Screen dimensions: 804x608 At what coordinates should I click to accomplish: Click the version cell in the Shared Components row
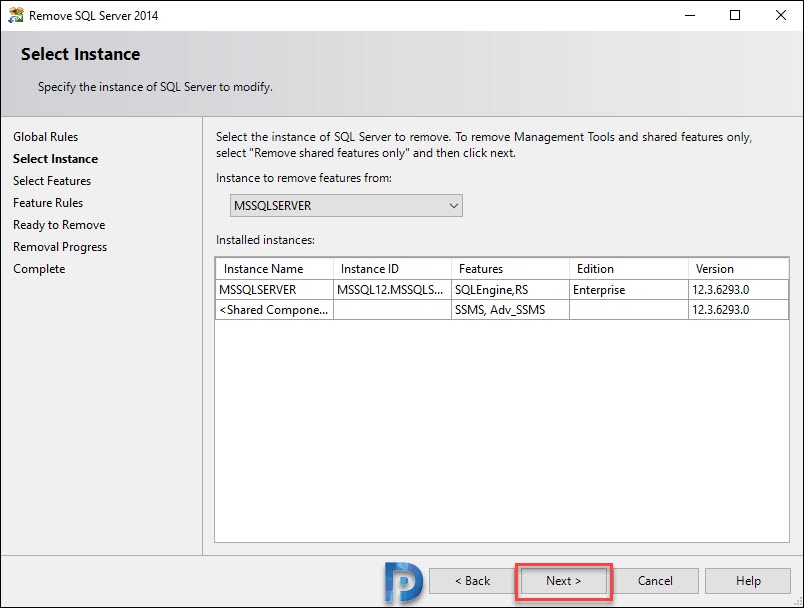[x=739, y=310]
